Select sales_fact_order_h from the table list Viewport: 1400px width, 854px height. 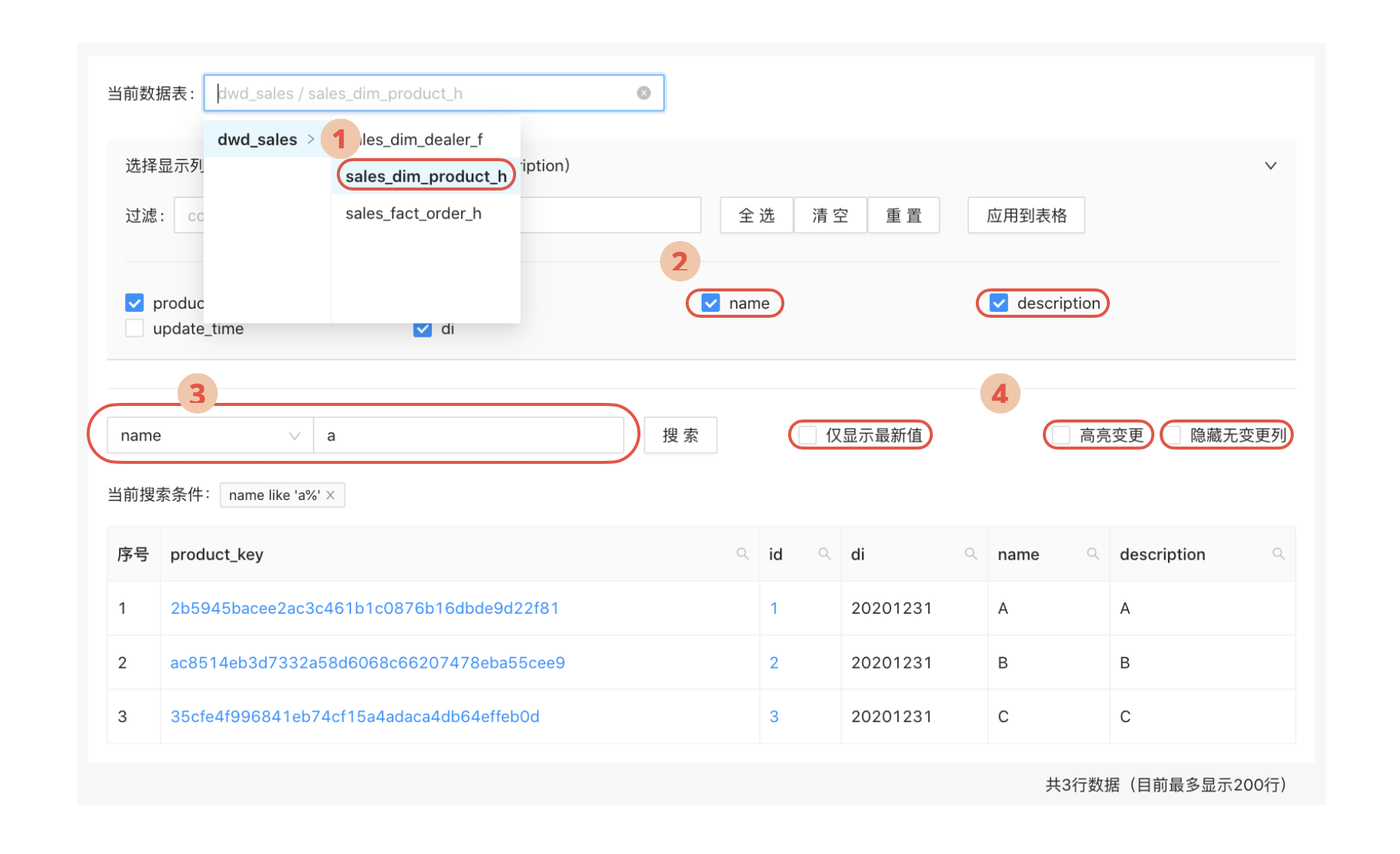tap(414, 213)
